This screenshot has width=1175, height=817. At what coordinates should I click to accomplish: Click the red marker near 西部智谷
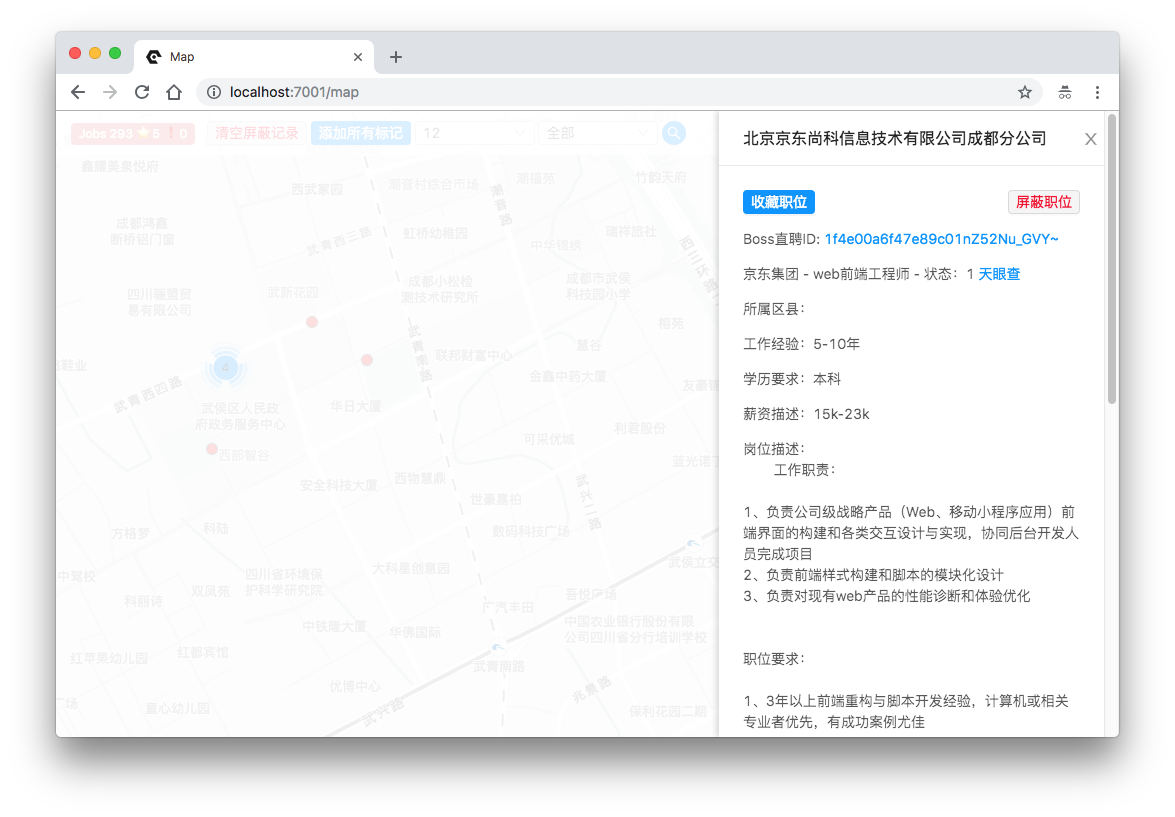(x=212, y=449)
